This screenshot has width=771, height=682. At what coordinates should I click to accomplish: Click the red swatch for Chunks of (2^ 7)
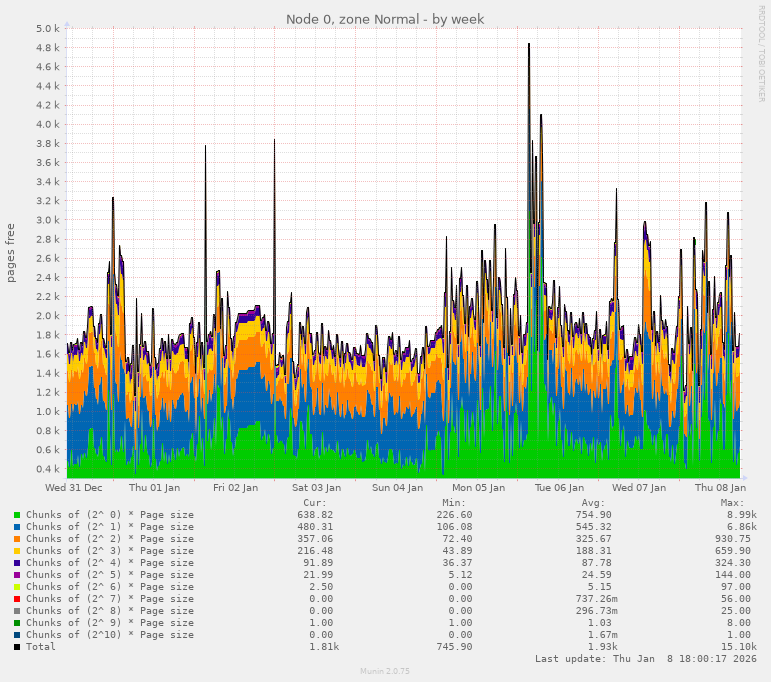17,599
